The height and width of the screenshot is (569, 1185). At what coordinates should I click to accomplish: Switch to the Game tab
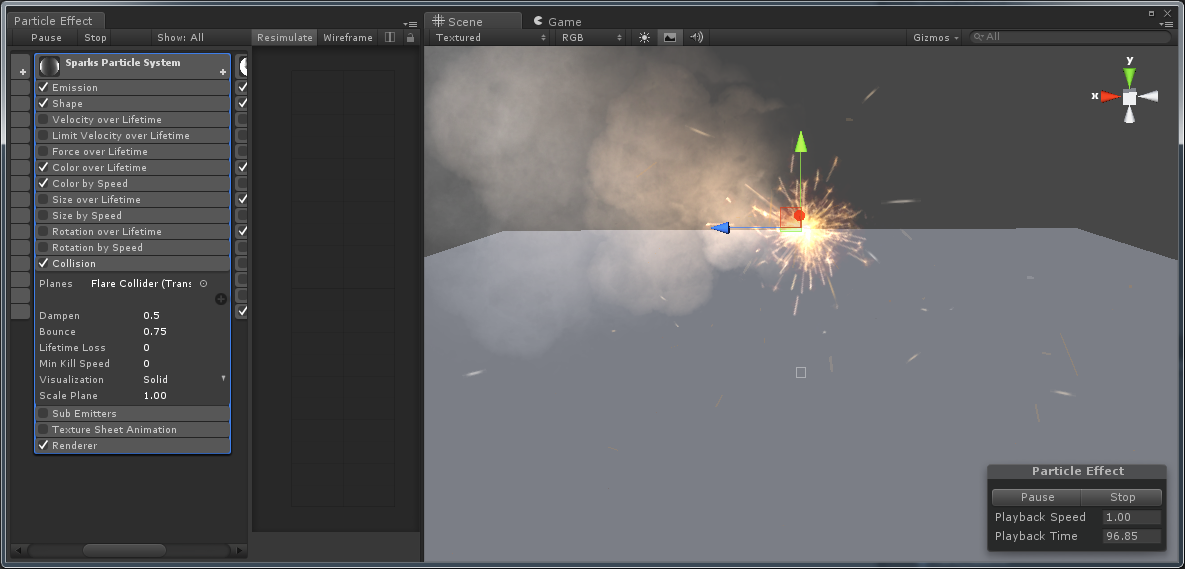coord(558,21)
